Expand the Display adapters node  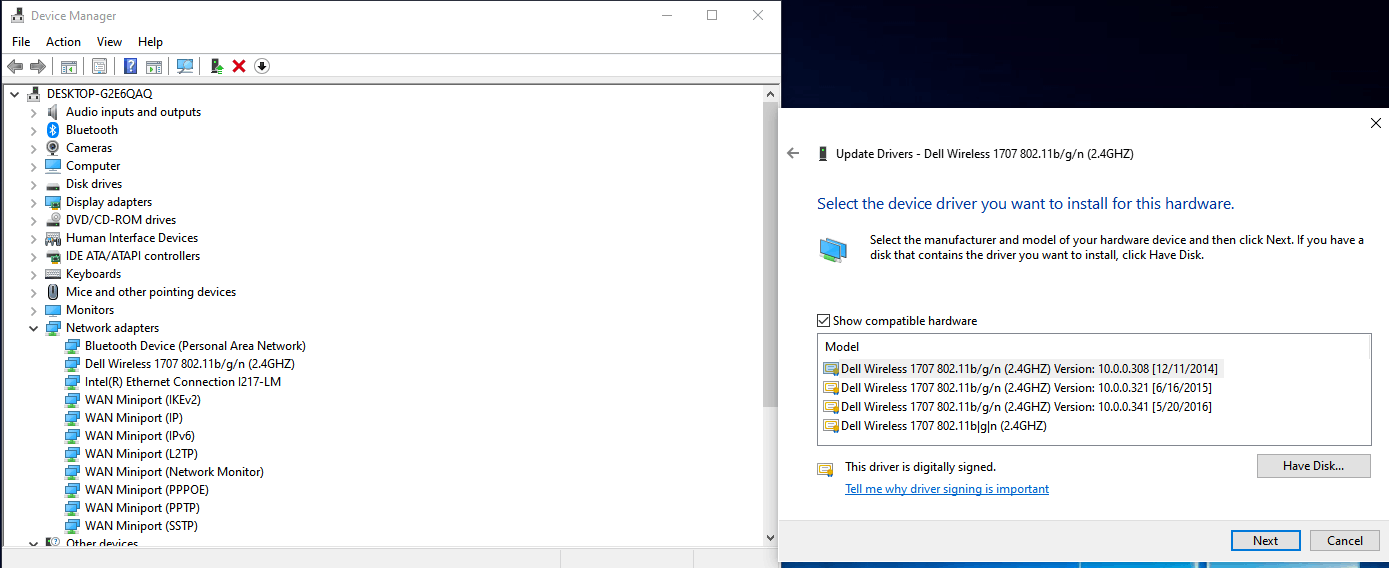tap(33, 202)
